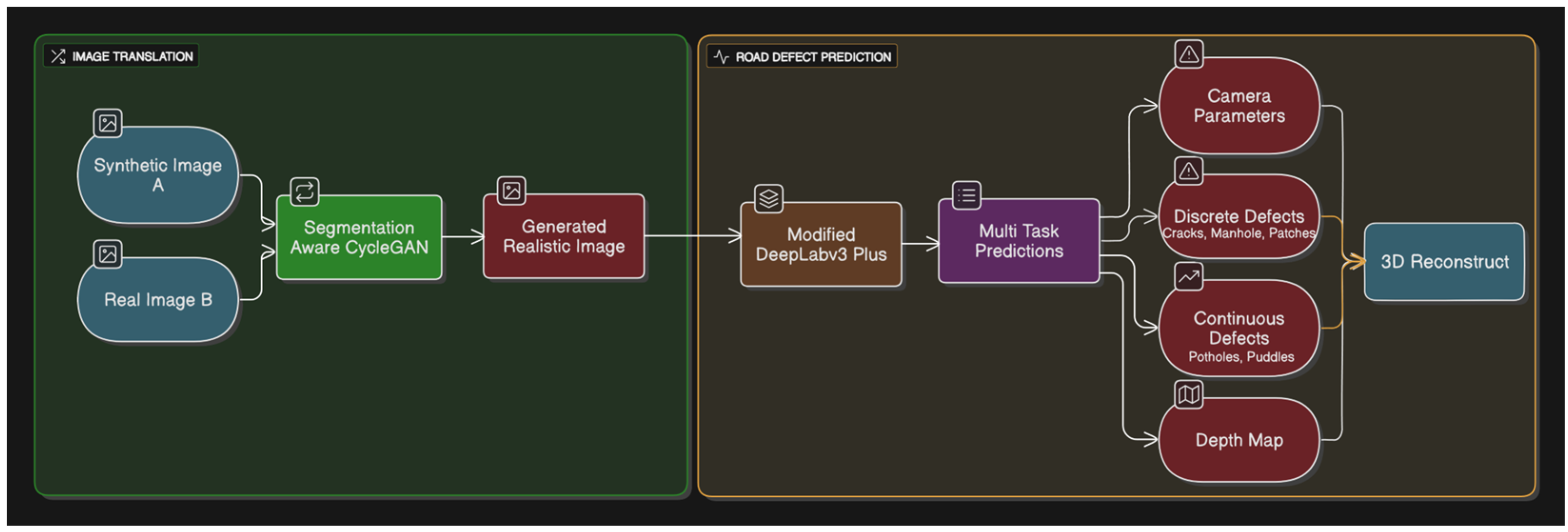The height and width of the screenshot is (532, 1568).
Task: Select the Road Defect Prediction group label
Action: 813,57
